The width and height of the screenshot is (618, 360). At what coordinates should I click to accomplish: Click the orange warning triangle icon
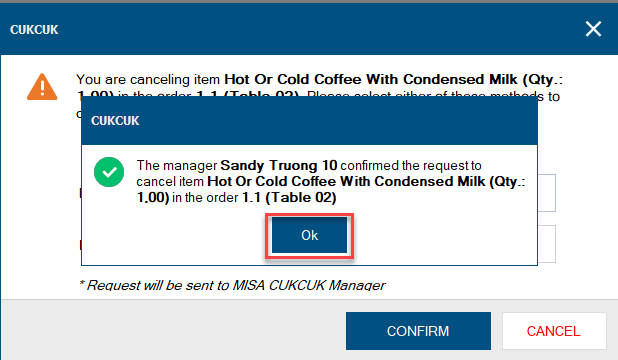tap(42, 87)
